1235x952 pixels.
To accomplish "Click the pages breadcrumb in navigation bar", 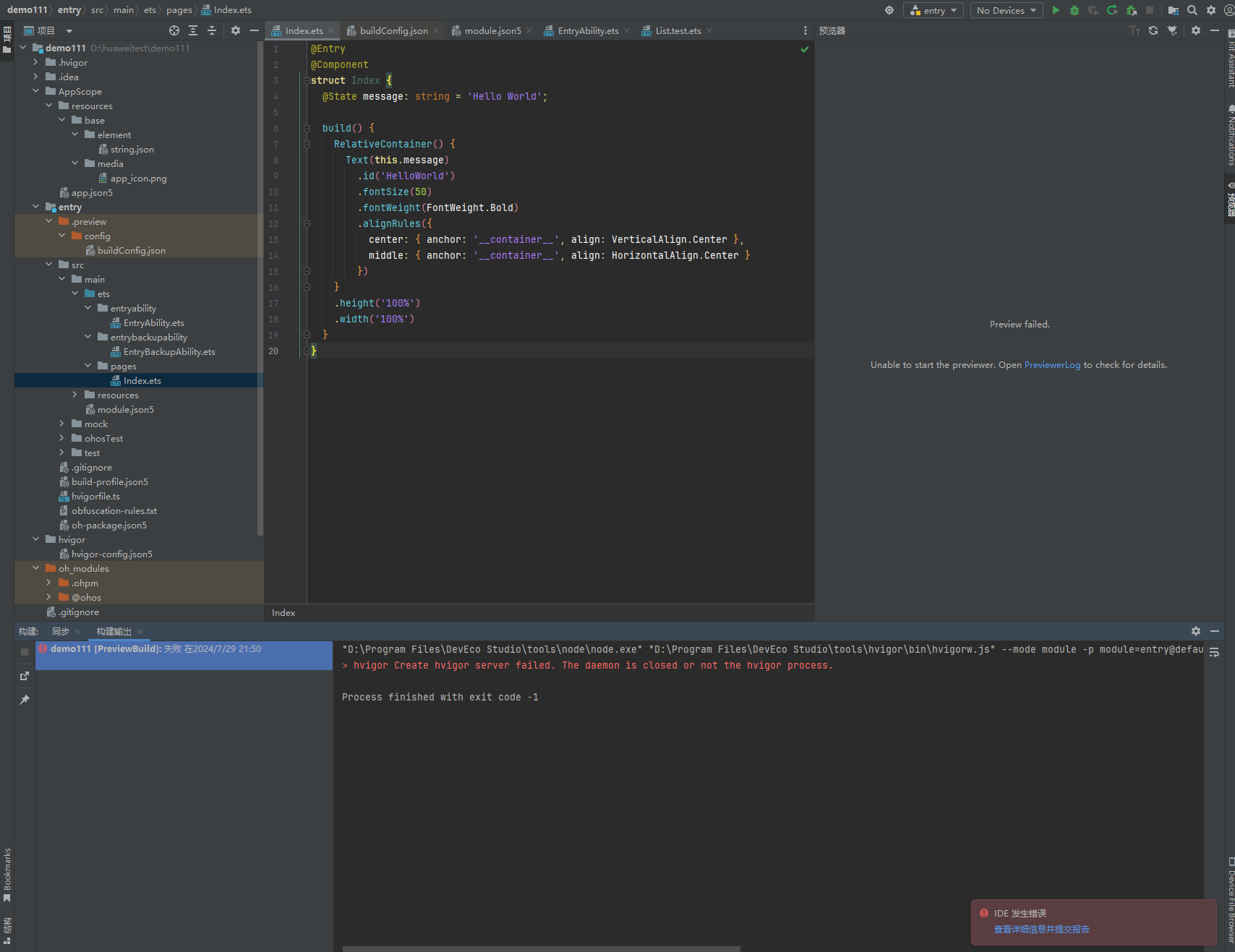I will (x=179, y=10).
